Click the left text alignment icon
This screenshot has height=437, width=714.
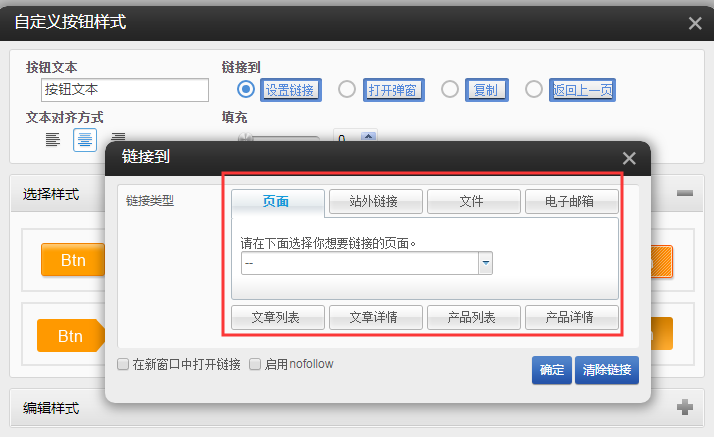(x=53, y=139)
